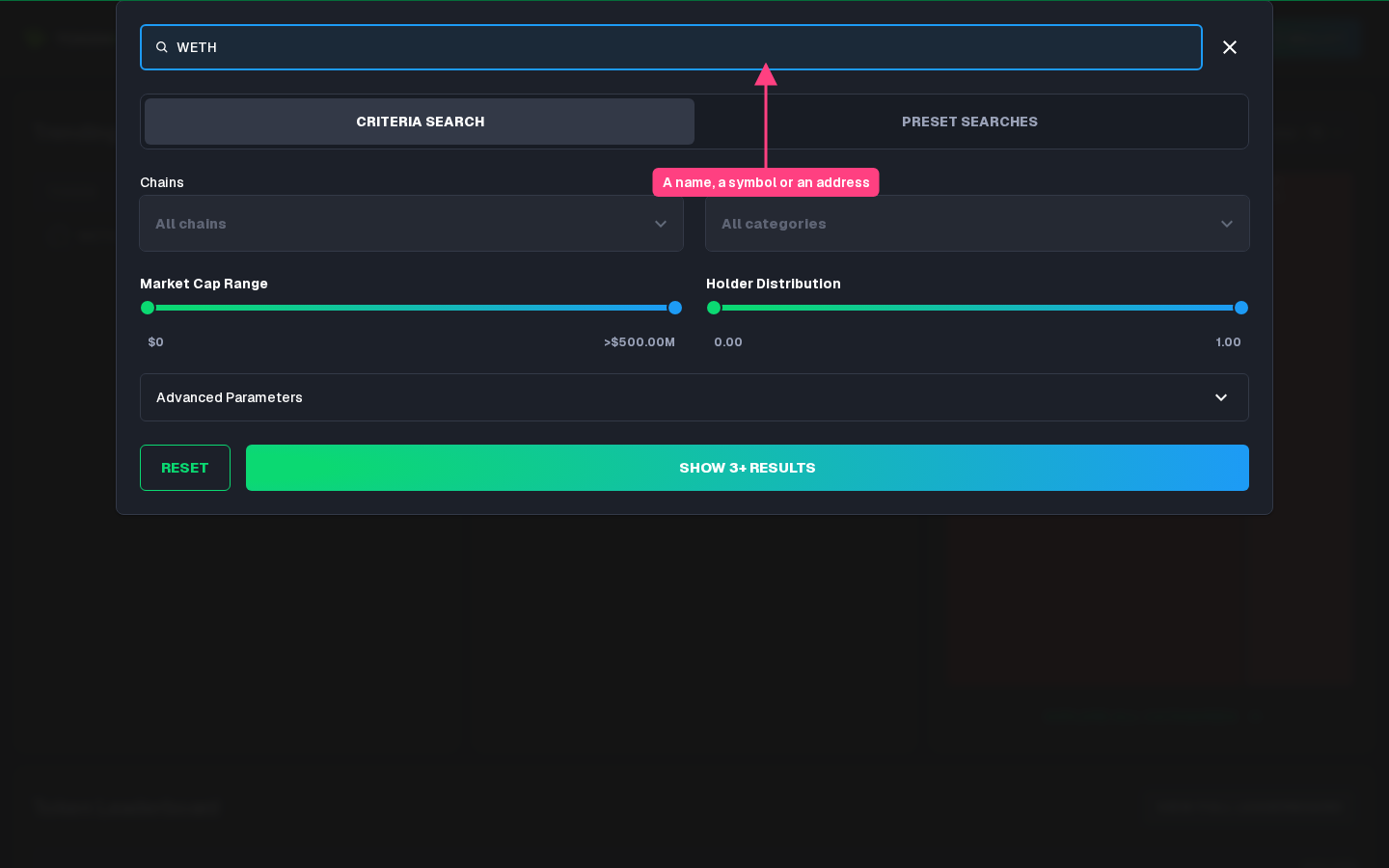Expand the Advanced Parameters section
The width and height of the screenshot is (1389, 868).
(x=694, y=397)
